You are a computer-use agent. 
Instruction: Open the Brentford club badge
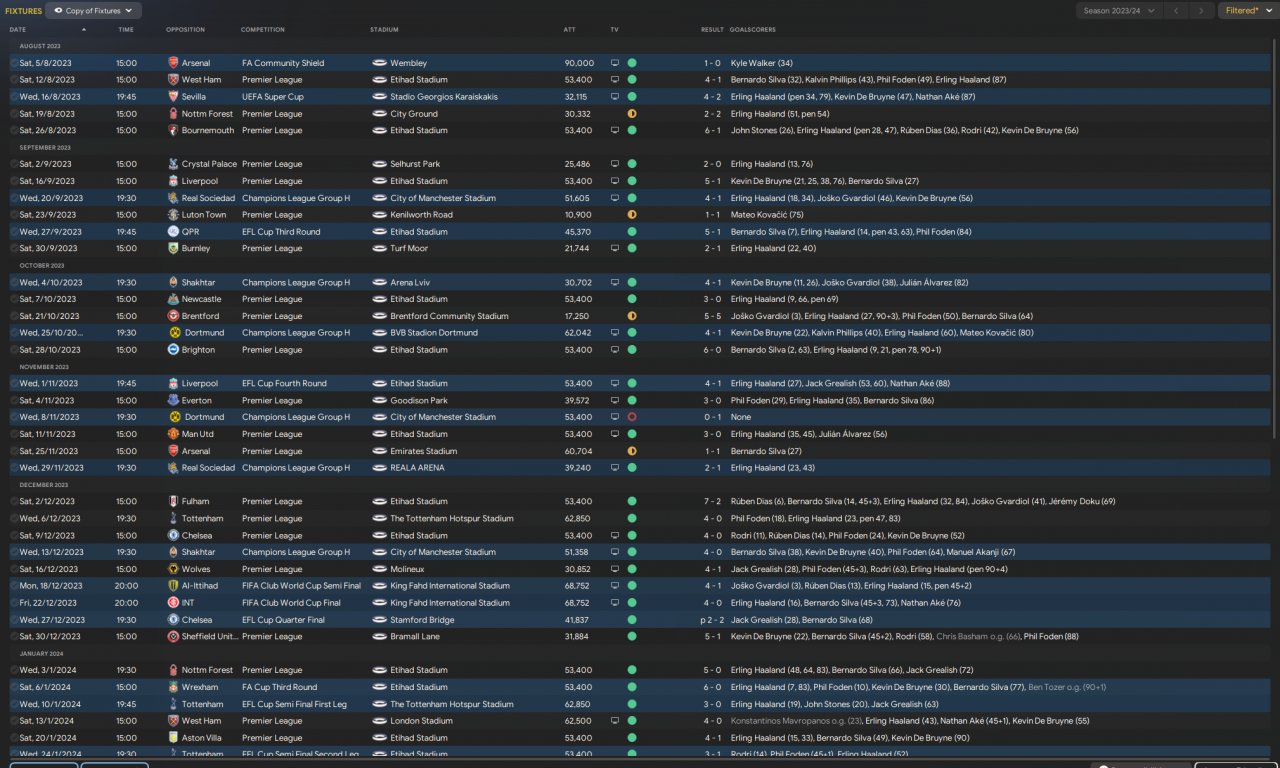pyautogui.click(x=173, y=316)
